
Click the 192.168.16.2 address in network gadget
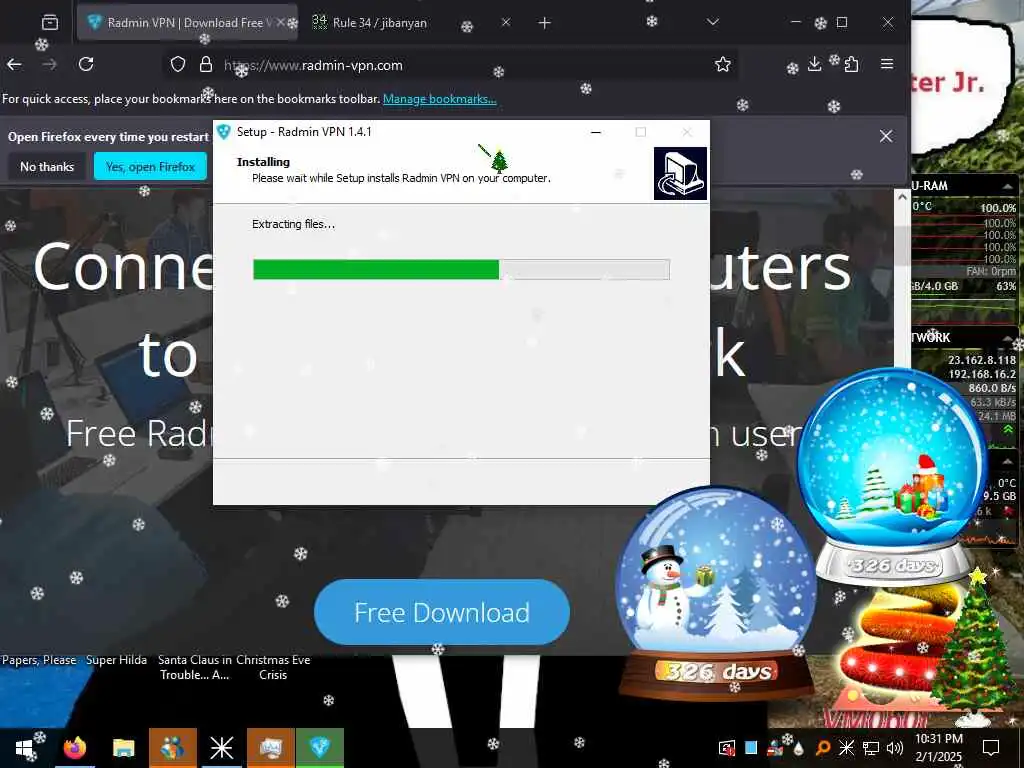[x=982, y=374]
